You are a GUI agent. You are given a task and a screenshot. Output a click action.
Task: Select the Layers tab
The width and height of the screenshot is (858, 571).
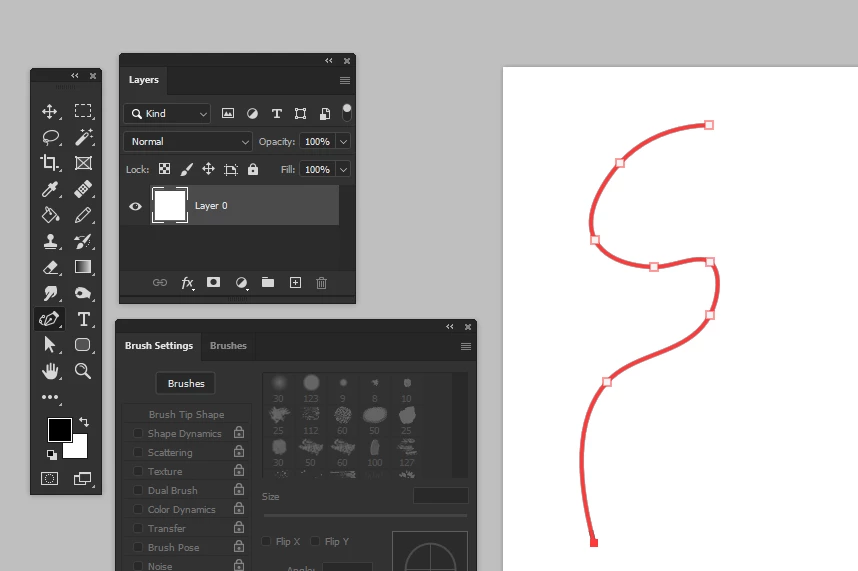pyautogui.click(x=143, y=80)
